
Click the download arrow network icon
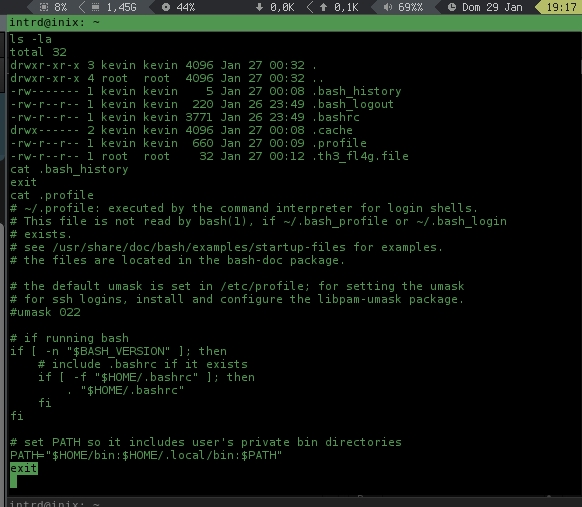pos(259,7)
